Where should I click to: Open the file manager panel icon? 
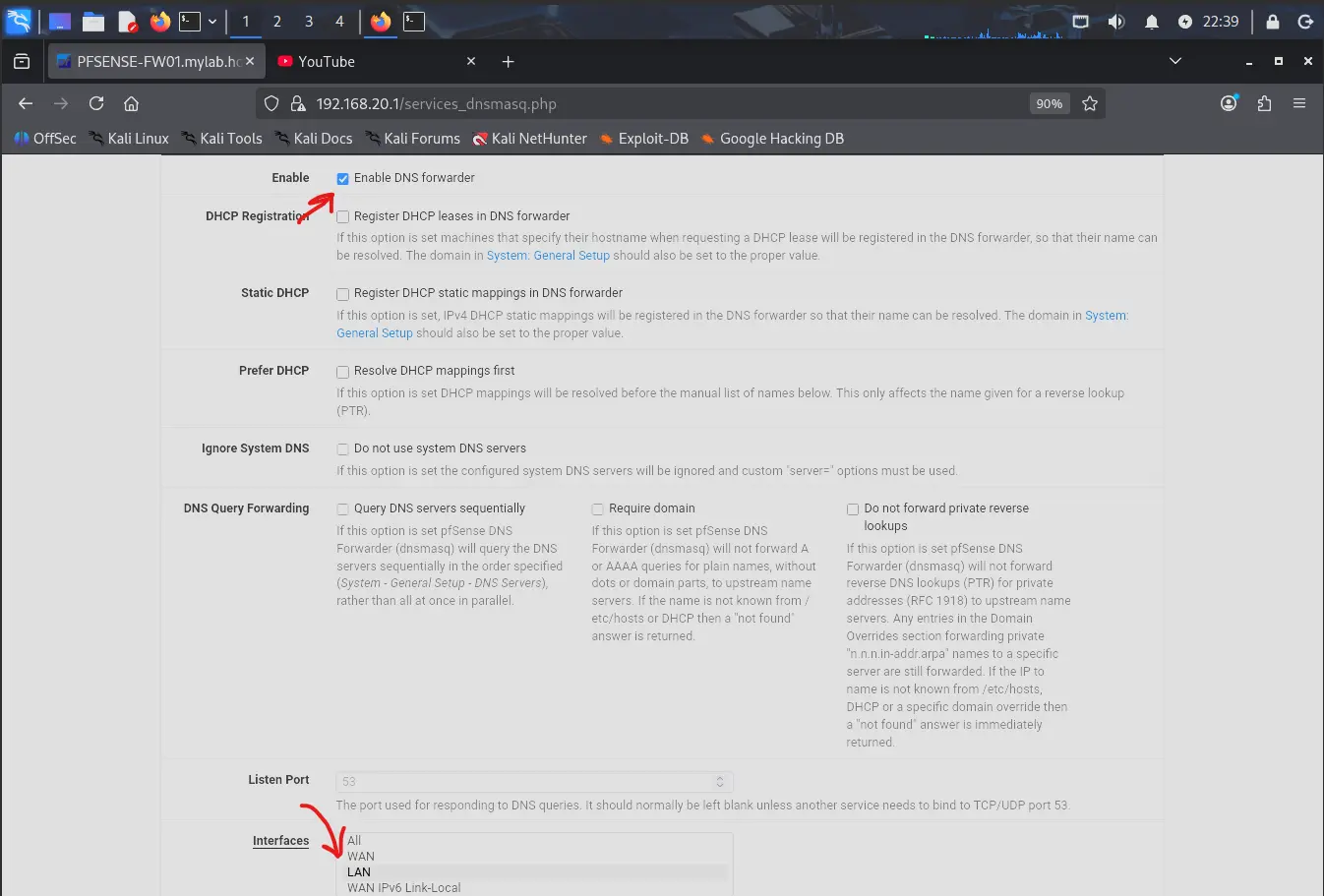point(93,21)
